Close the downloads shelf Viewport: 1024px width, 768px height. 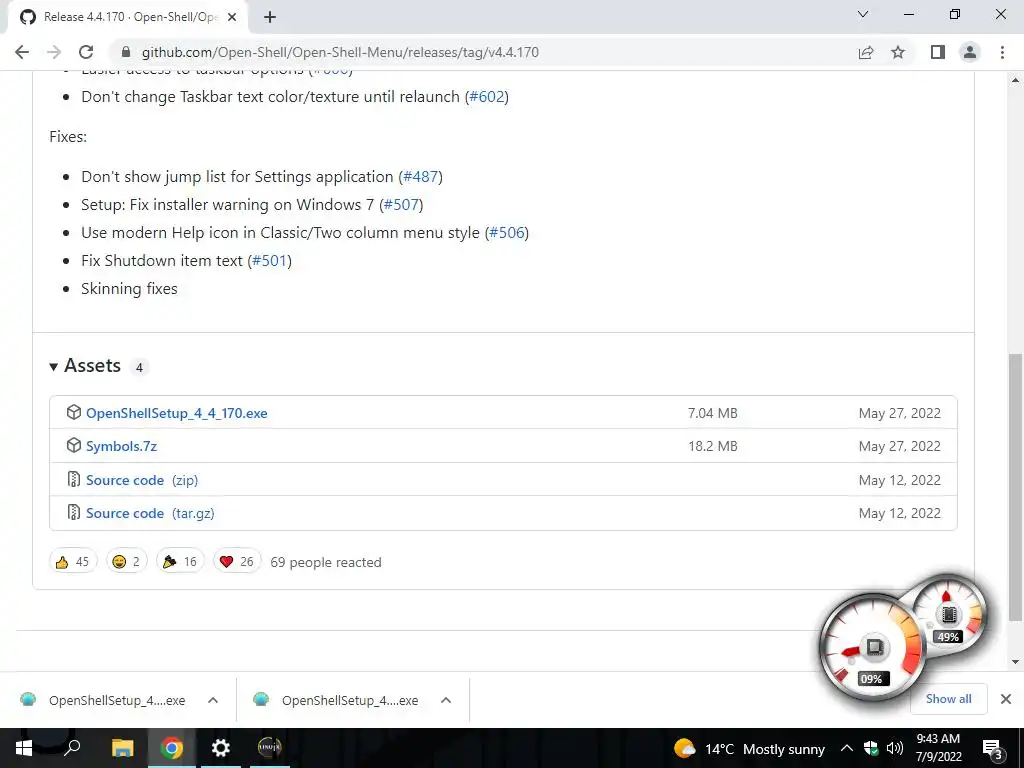1006,699
